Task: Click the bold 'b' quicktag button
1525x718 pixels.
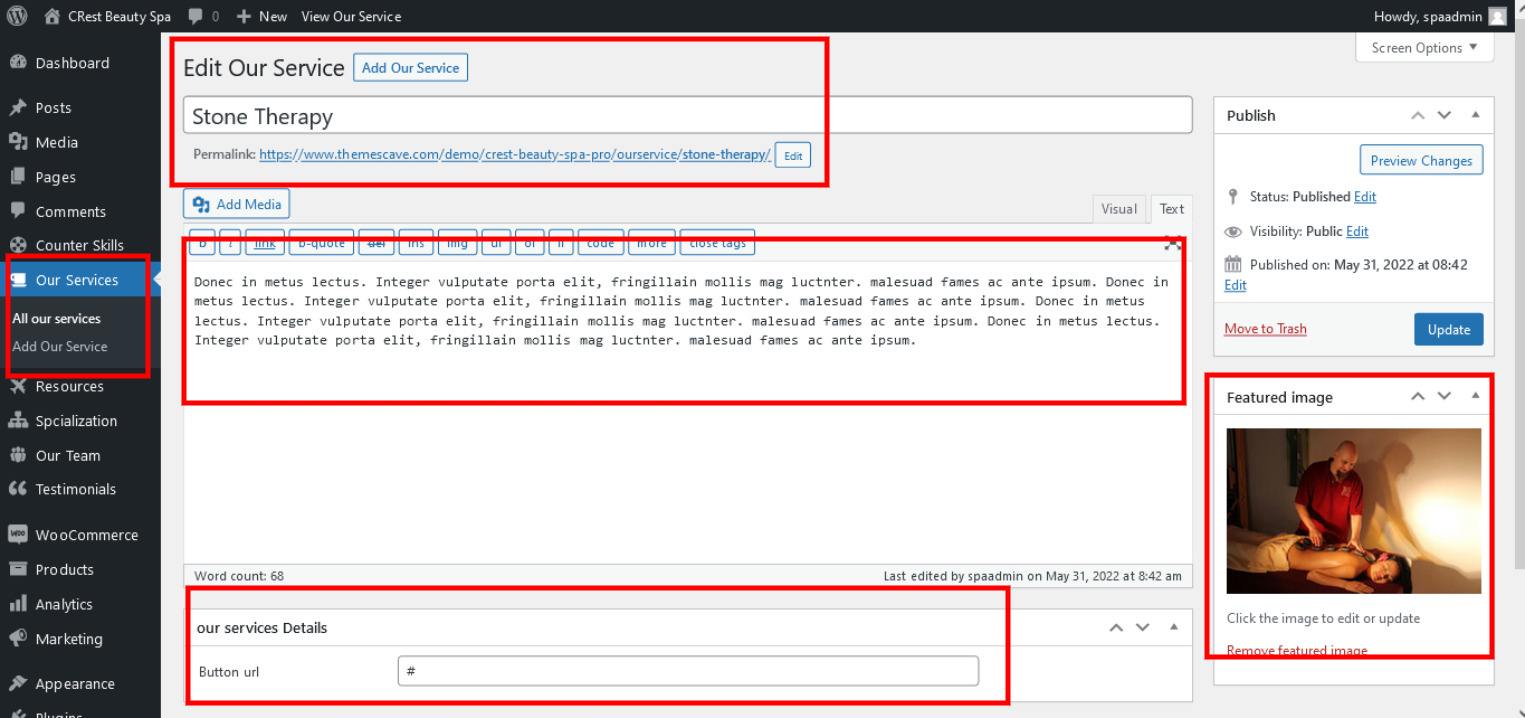Action: (x=202, y=243)
